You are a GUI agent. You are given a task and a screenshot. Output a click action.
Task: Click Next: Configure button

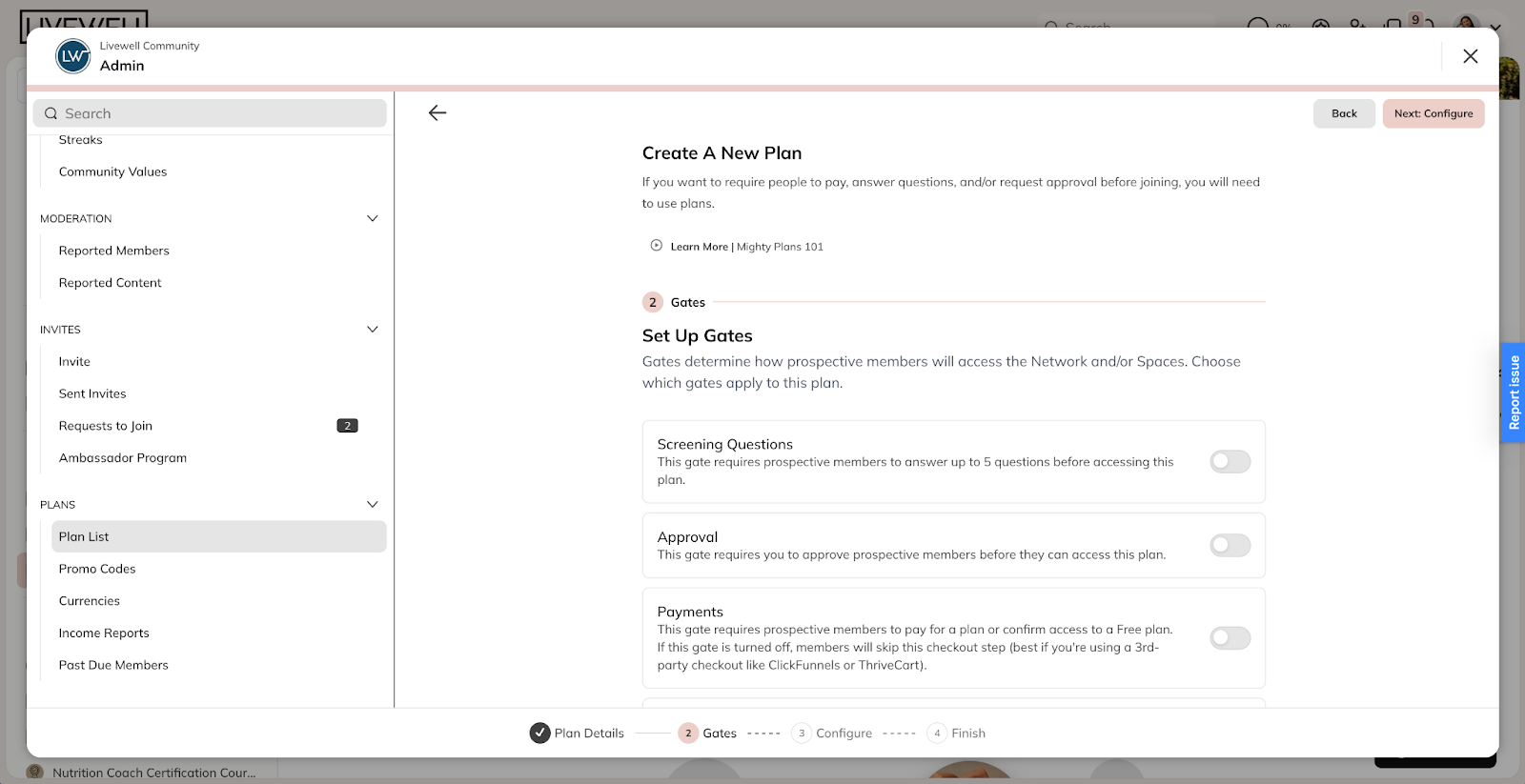point(1433,113)
